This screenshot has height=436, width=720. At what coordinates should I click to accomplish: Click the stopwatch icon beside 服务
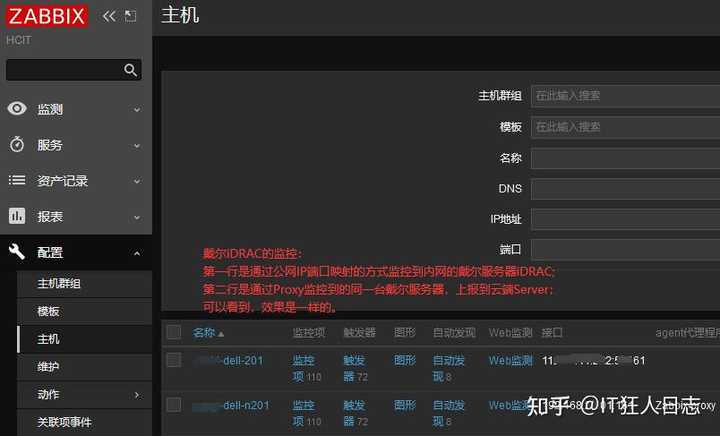coord(17,145)
